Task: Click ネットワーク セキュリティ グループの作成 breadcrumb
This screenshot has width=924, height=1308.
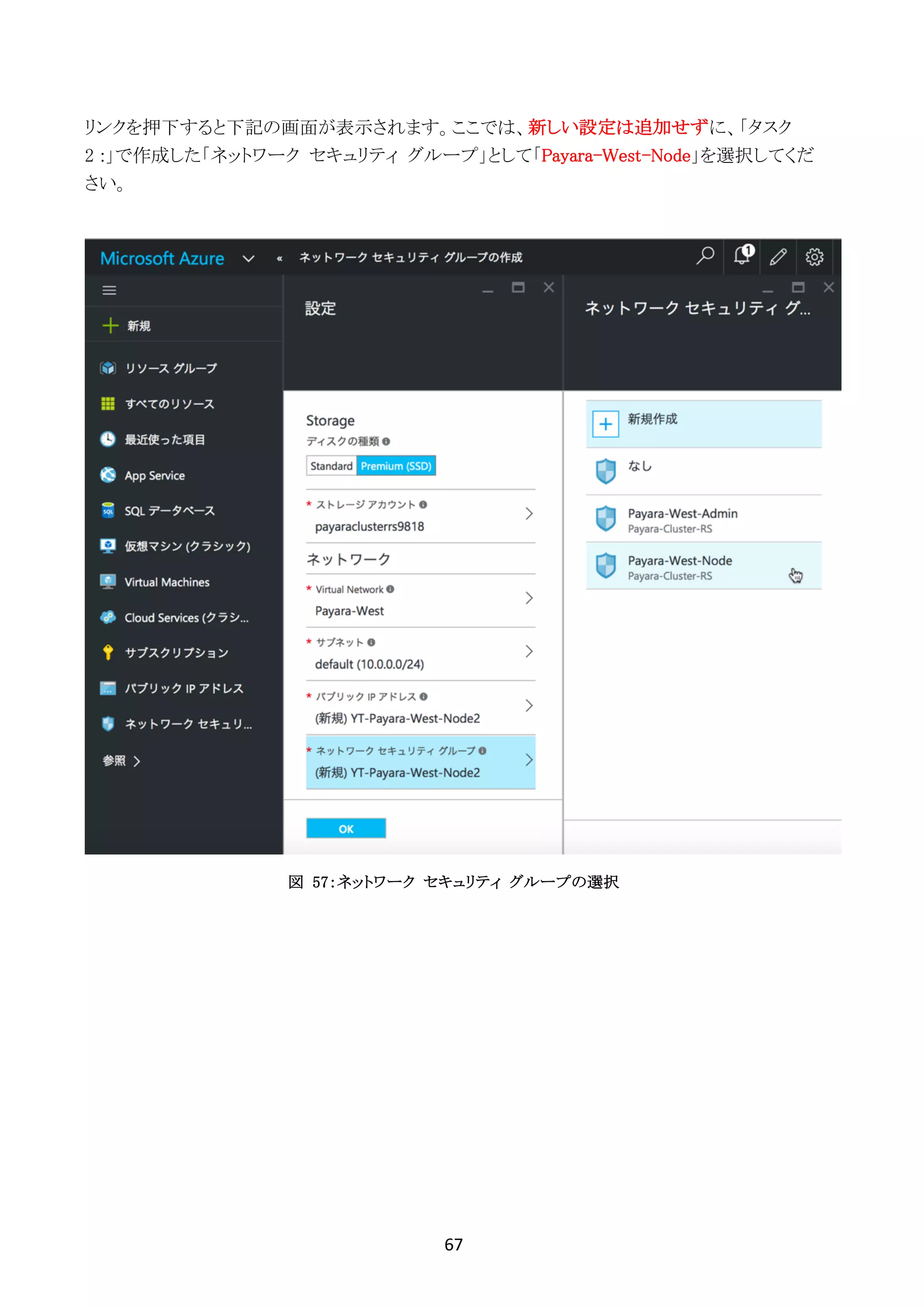Action: point(411,258)
